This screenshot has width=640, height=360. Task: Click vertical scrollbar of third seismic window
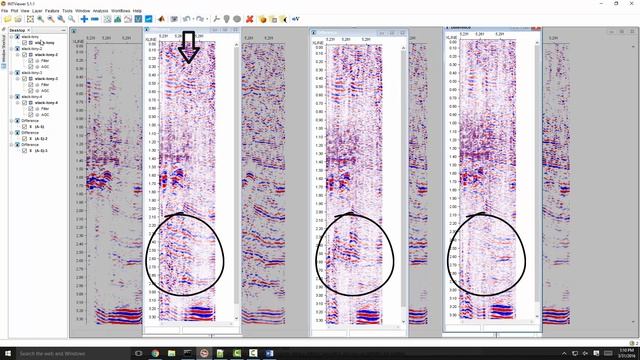[x=403, y=184]
